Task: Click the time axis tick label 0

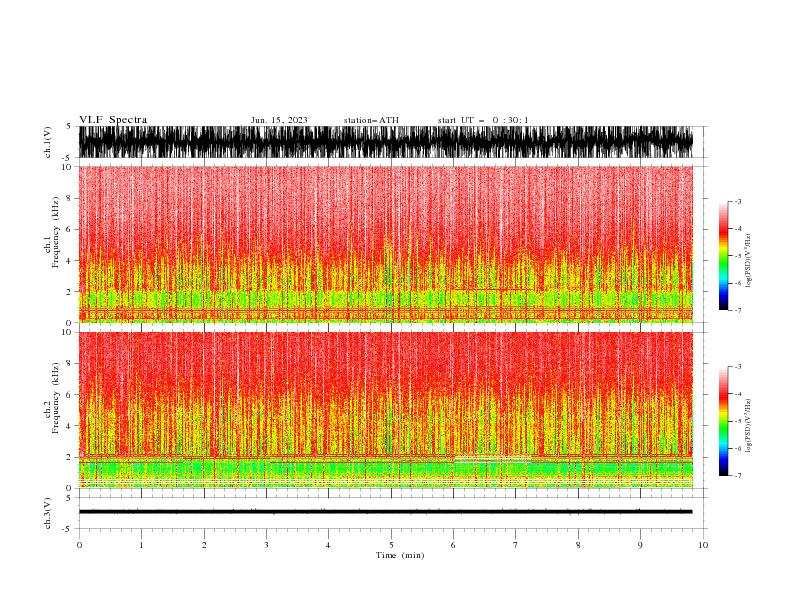Action: tap(79, 545)
